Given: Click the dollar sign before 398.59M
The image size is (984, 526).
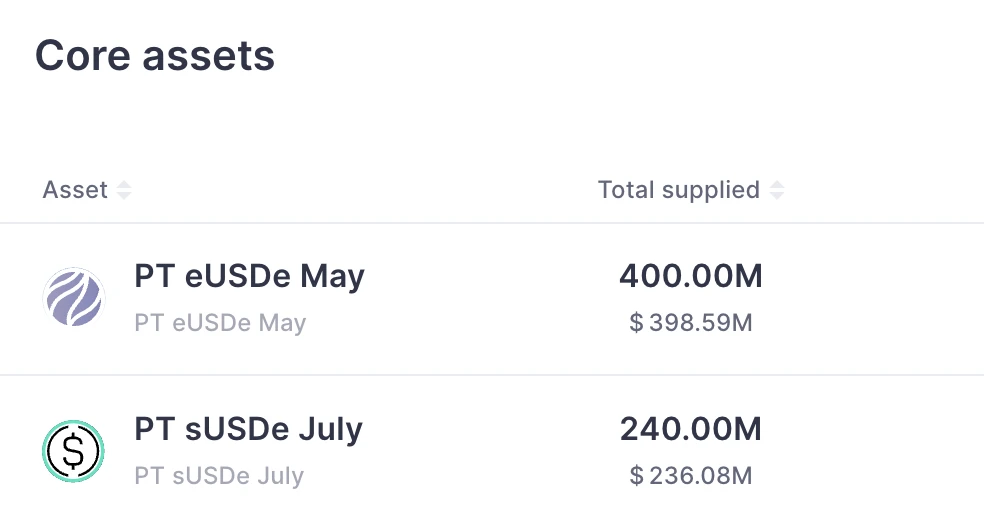Looking at the screenshot, I should pyautogui.click(x=637, y=323).
